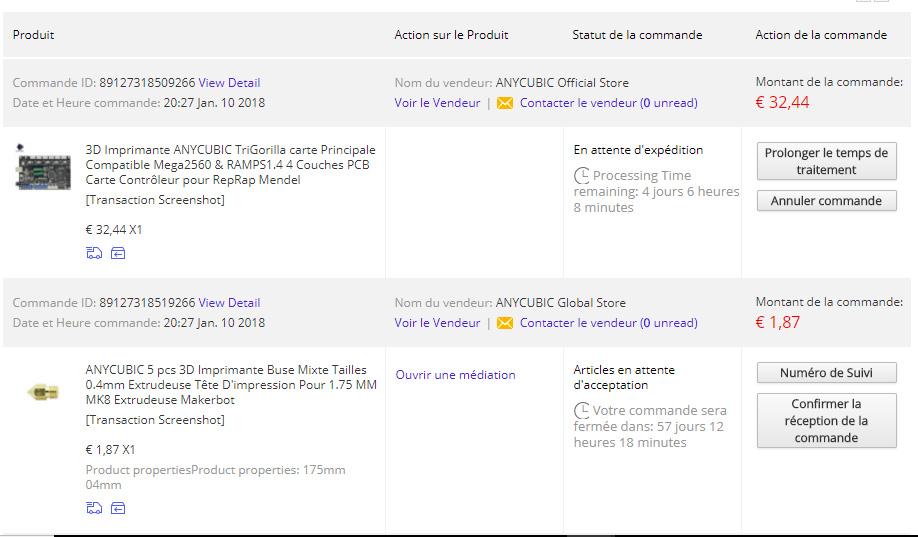Image resolution: width=918 pixels, height=537 pixels.
Task: Contact the ANYCUBIC Global Store seller
Action: click(608, 323)
